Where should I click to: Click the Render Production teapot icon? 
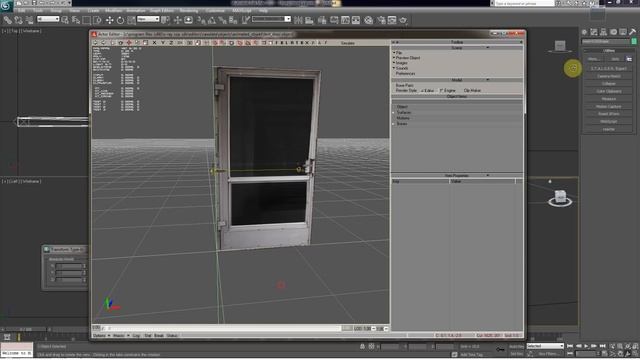[403, 20]
